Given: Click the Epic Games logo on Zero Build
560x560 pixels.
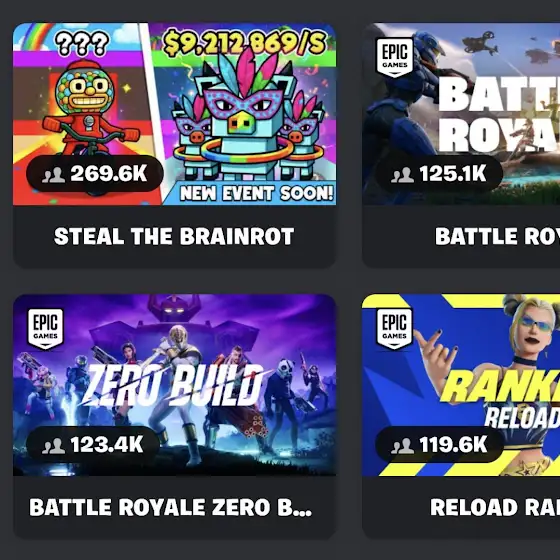Looking at the screenshot, I should [46, 329].
